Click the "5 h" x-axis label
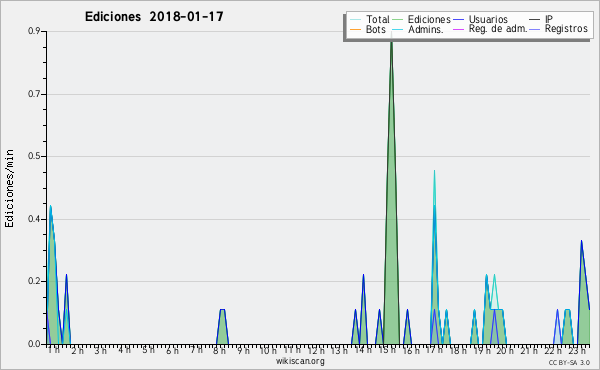The height and width of the screenshot is (370, 600). 148,350
